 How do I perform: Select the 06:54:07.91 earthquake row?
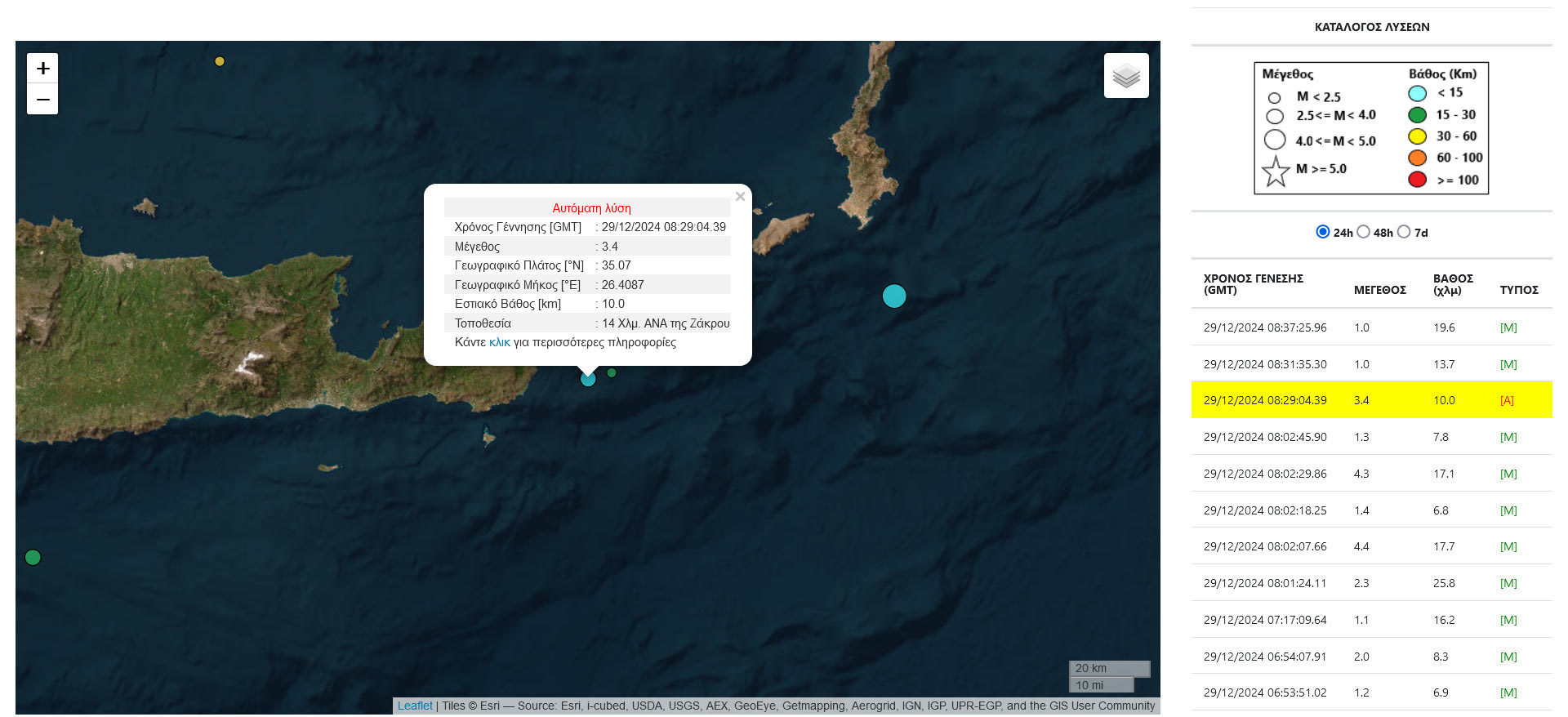tap(1265, 657)
